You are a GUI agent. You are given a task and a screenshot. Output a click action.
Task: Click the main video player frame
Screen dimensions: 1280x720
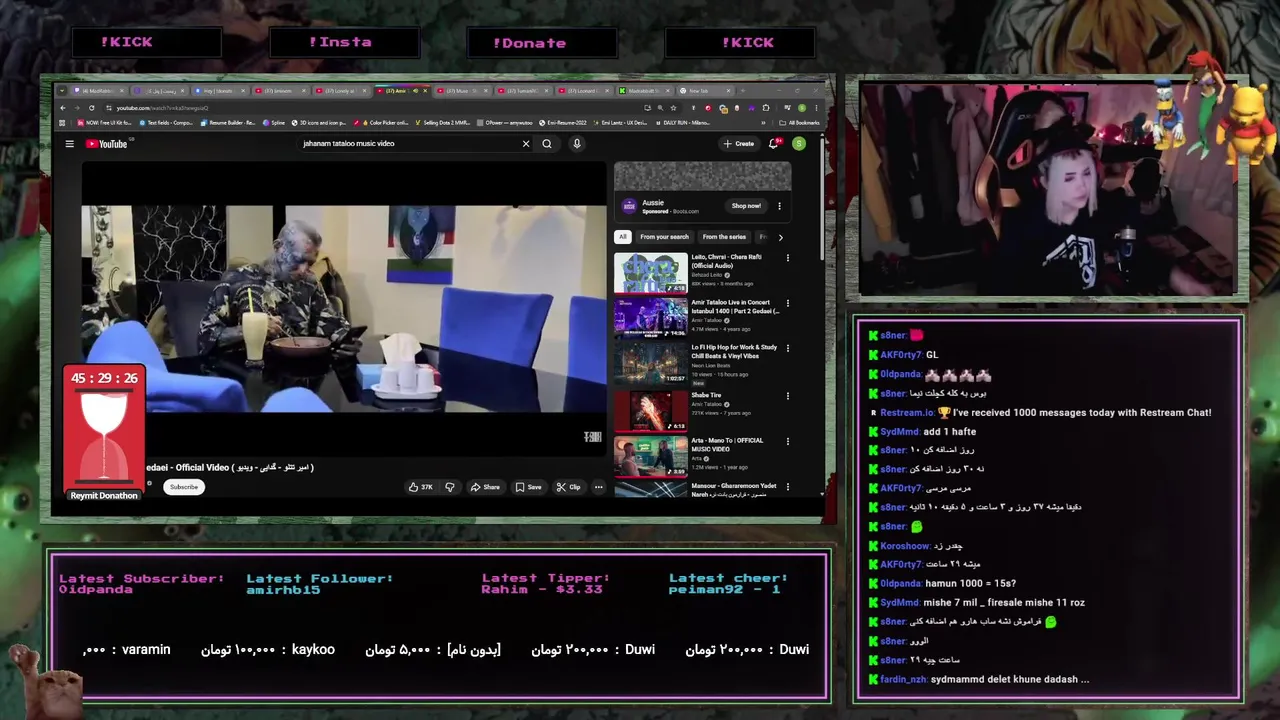click(x=344, y=308)
